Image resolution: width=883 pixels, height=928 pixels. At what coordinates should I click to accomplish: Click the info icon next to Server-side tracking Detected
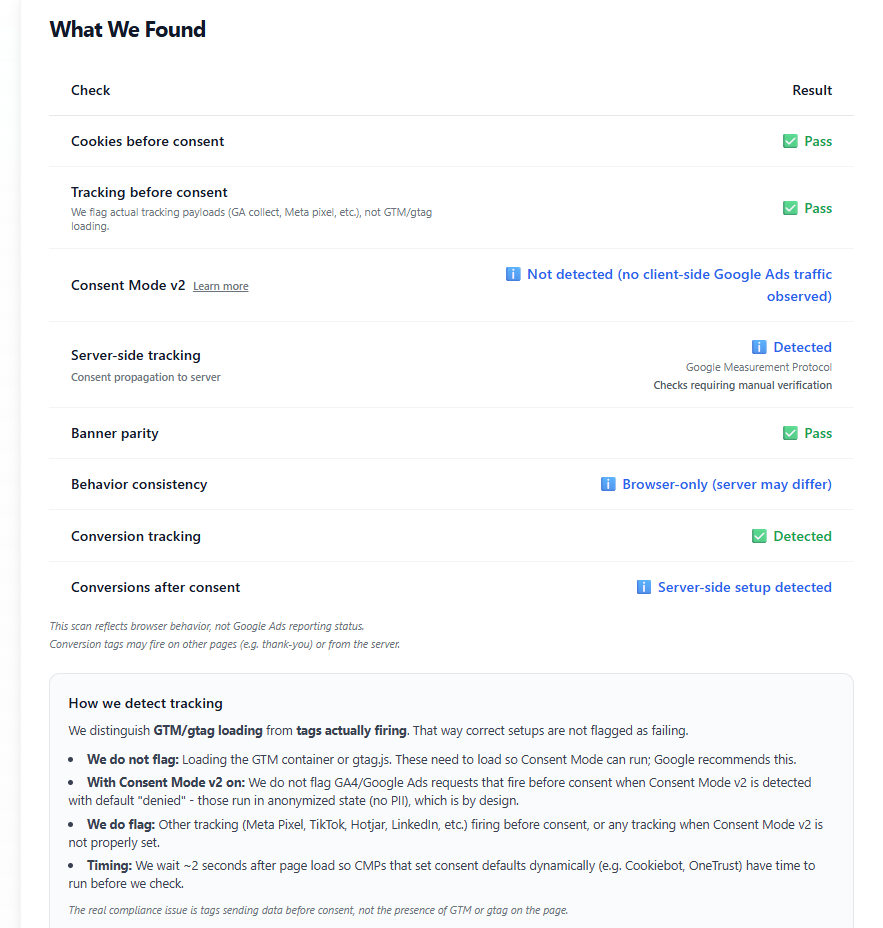tap(761, 347)
